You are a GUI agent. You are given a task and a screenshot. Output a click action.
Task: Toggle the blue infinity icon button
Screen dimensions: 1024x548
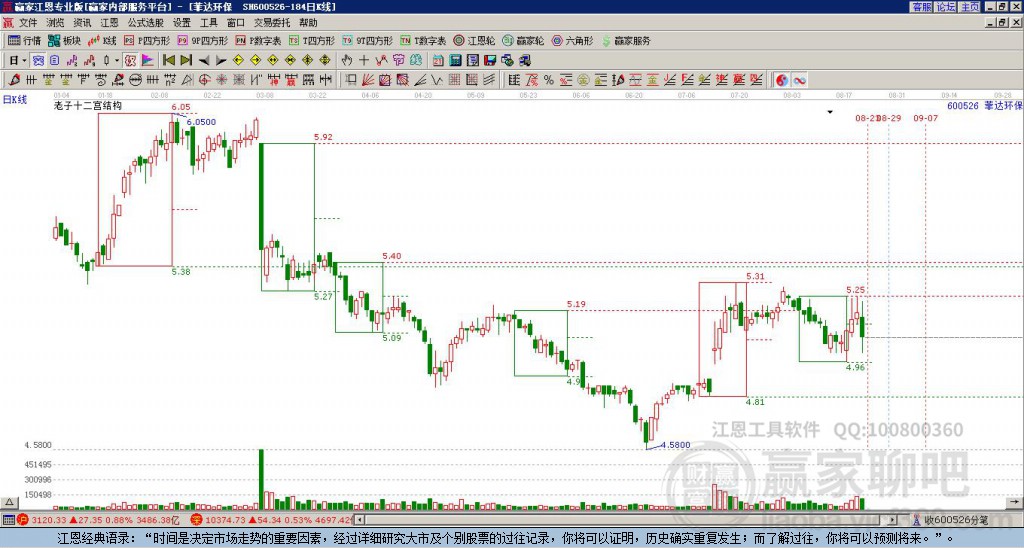click(x=799, y=80)
